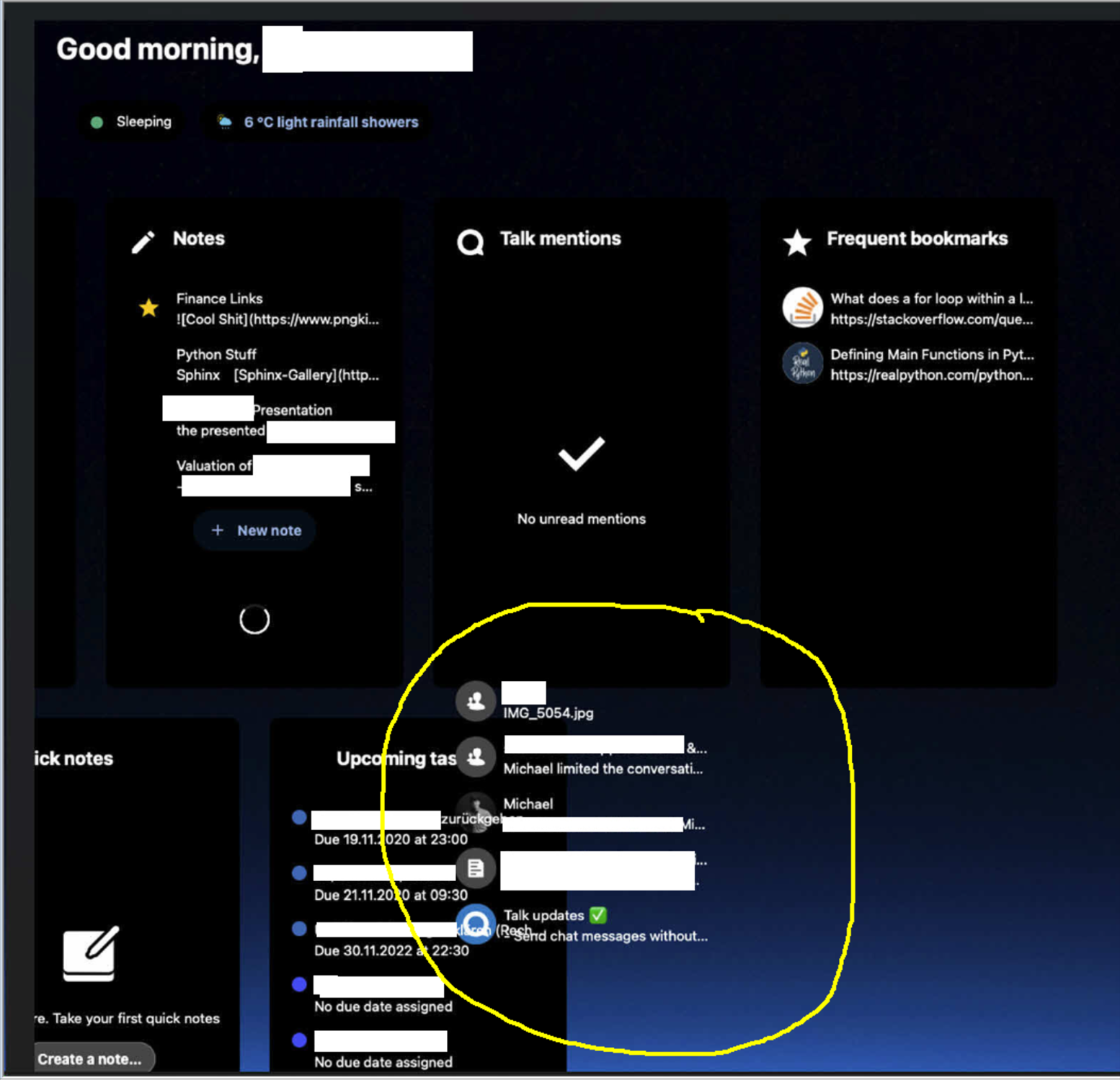Click the Talk mentions magnifier icon
The image size is (1120, 1080).
tap(470, 243)
